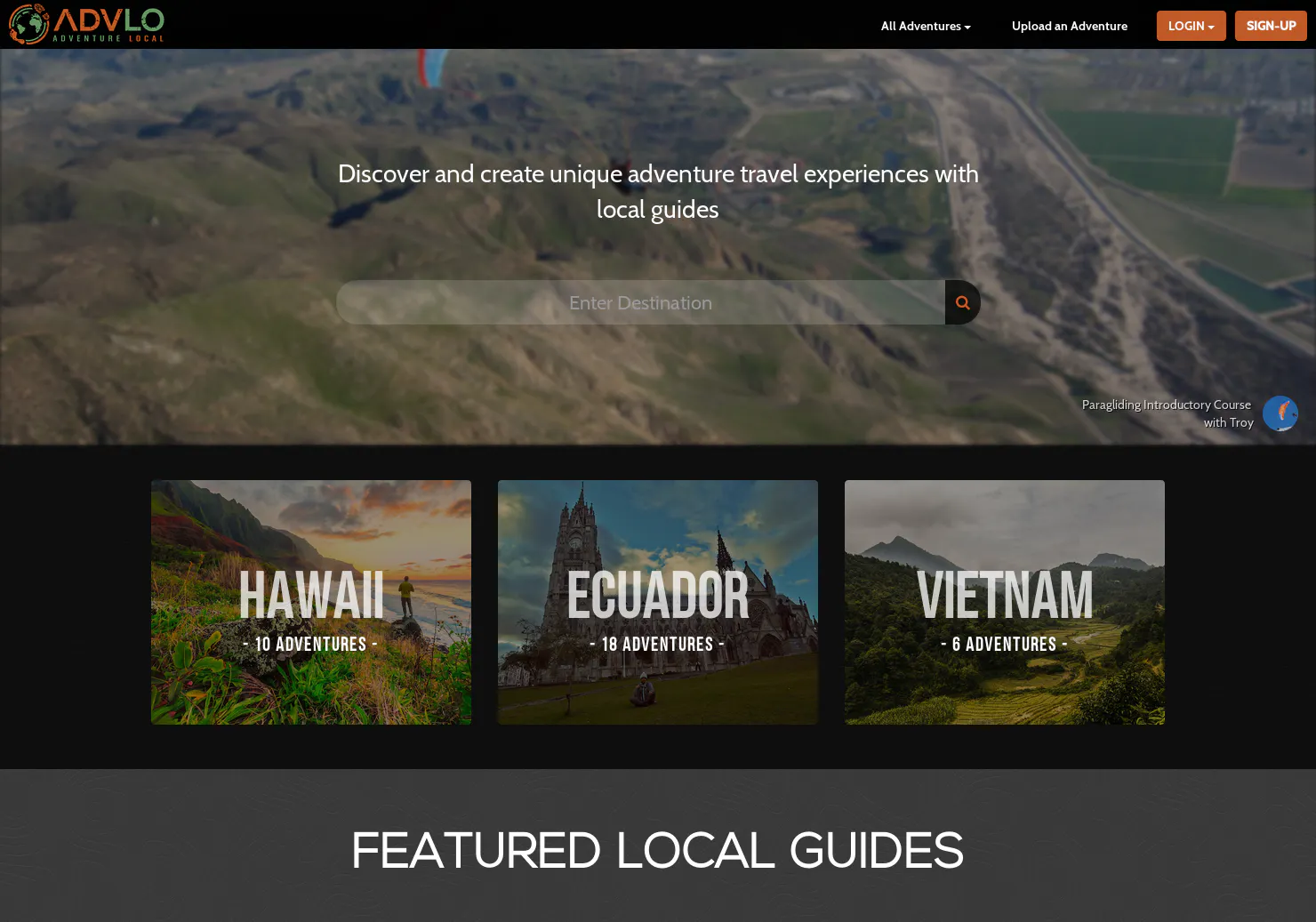This screenshot has width=1316, height=922.
Task: Open the Vietnam adventures card
Action: coord(1005,602)
